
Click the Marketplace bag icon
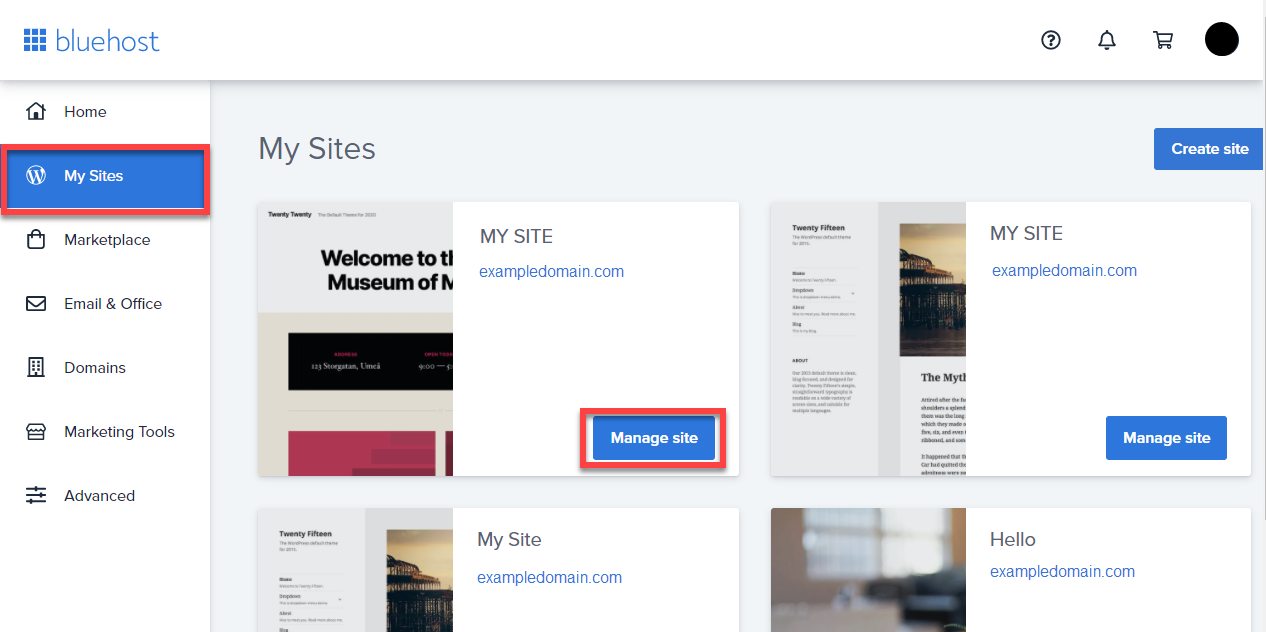(36, 240)
